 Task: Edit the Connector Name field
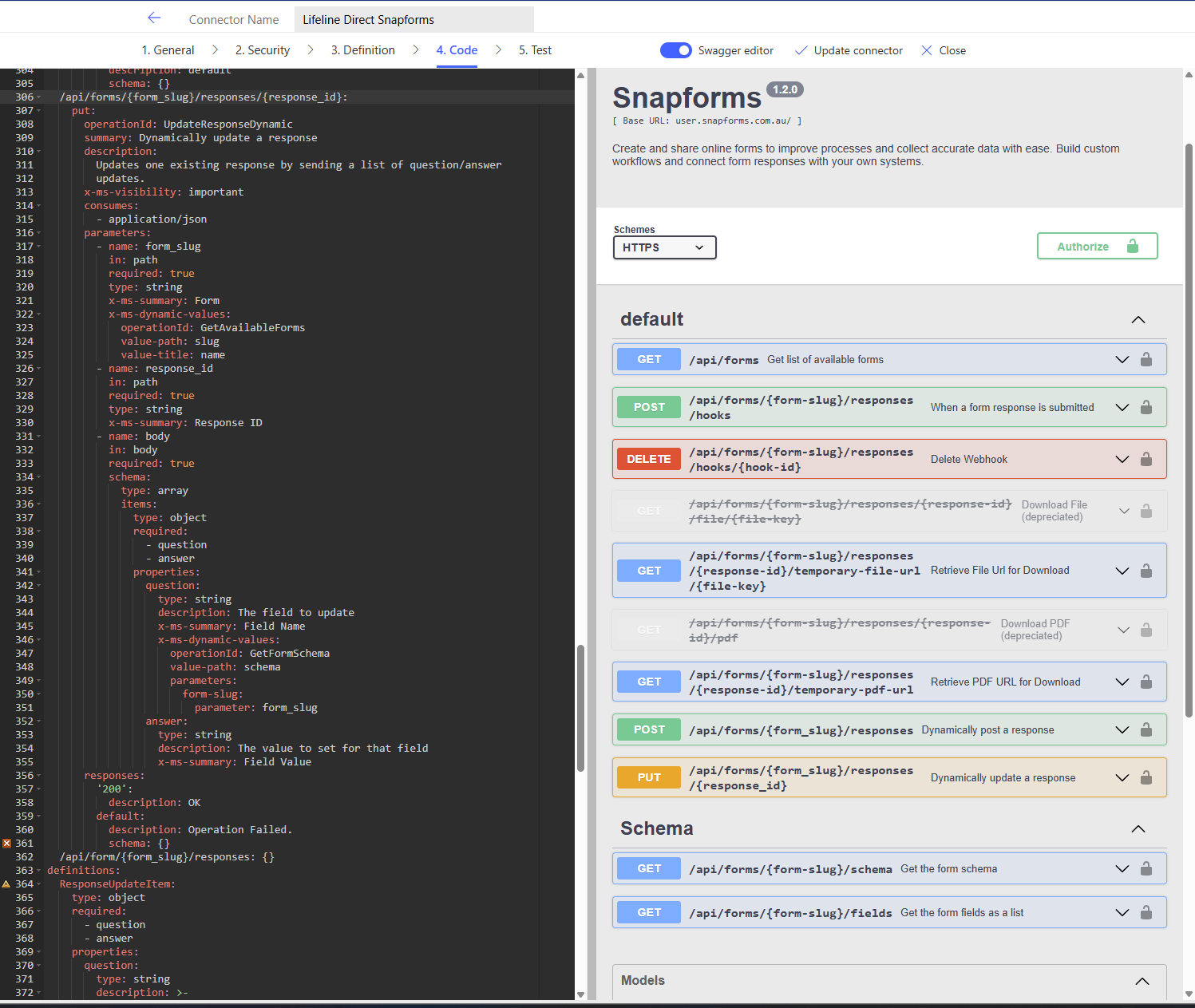coord(414,19)
